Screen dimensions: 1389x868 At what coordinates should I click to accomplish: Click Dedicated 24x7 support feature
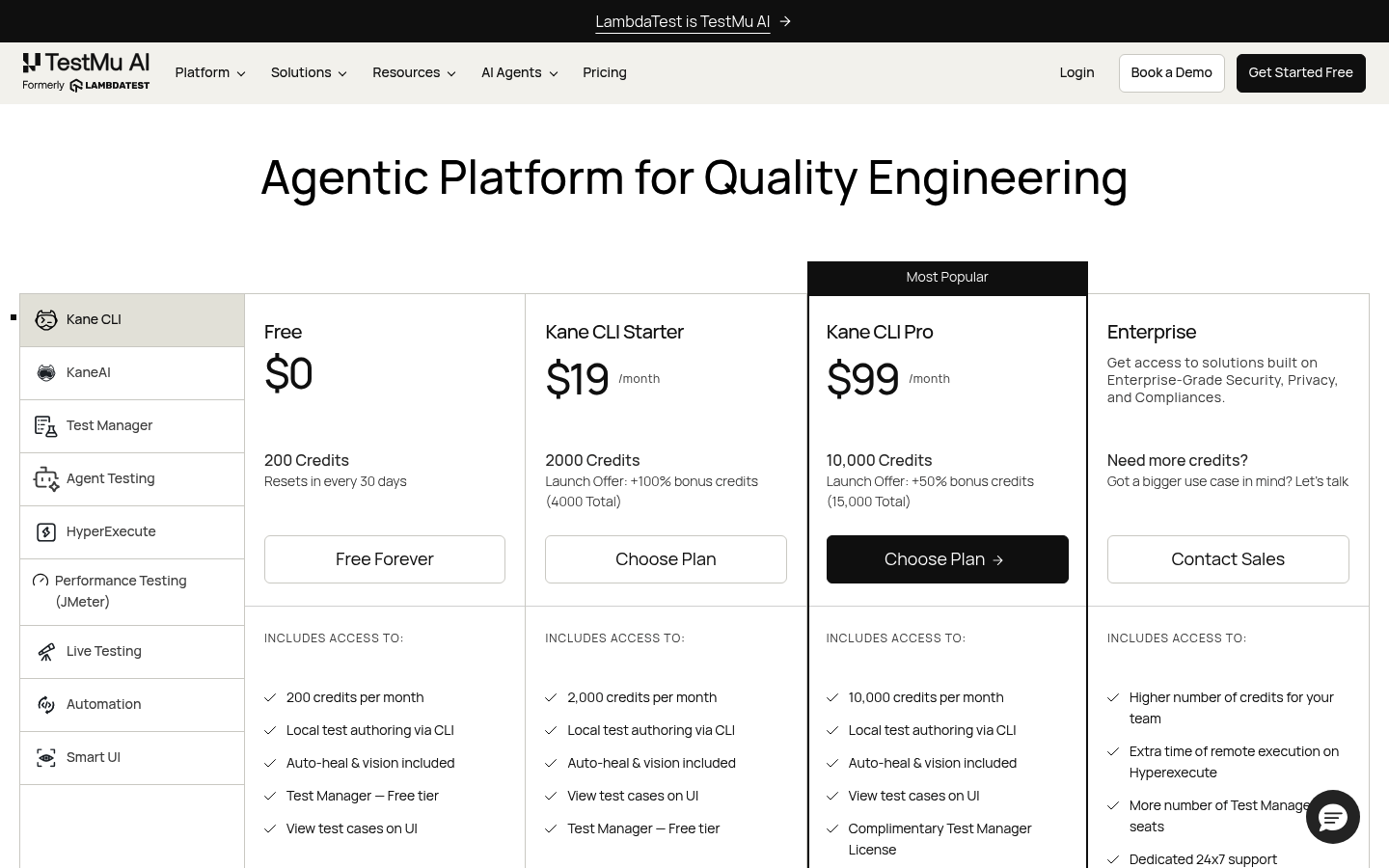click(1203, 859)
